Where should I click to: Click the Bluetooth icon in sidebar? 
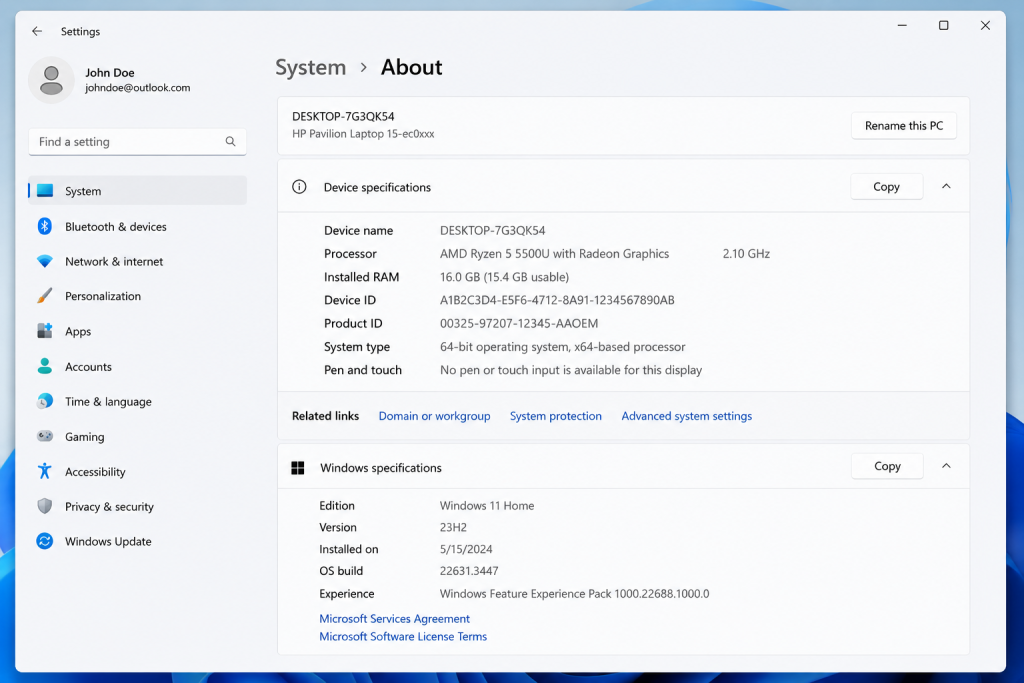(44, 226)
